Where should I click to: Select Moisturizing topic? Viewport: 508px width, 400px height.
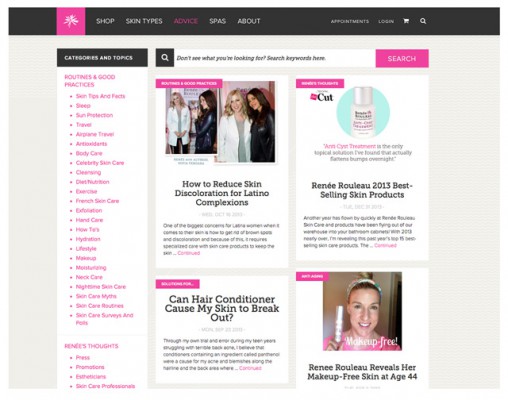pyautogui.click(x=91, y=268)
